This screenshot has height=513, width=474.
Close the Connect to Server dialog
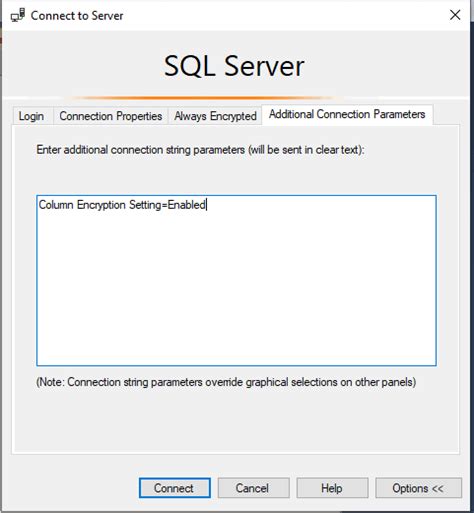tap(455, 15)
